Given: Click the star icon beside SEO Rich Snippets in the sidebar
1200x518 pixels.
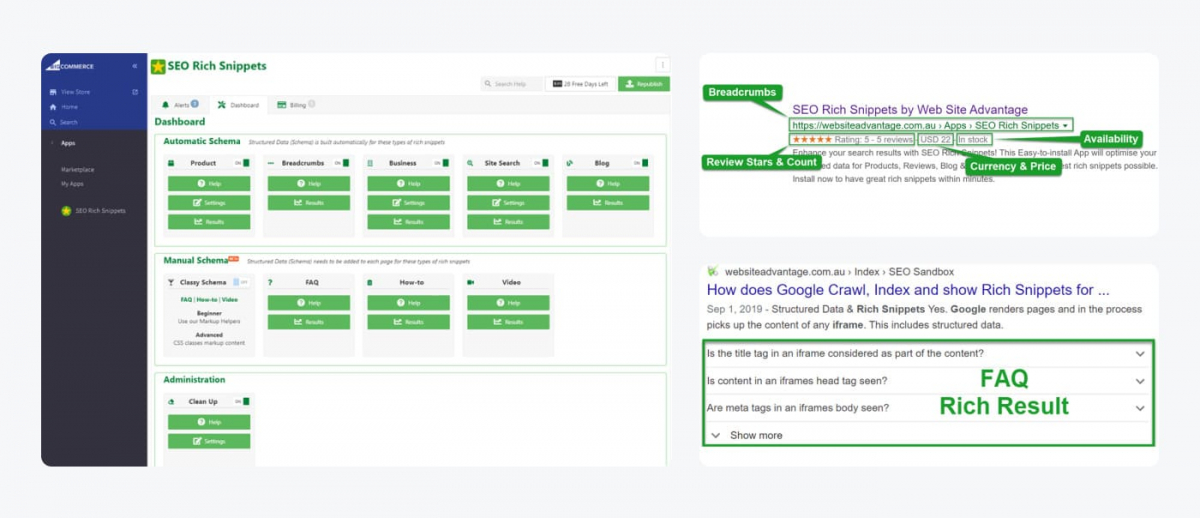Looking at the screenshot, I should (66, 211).
